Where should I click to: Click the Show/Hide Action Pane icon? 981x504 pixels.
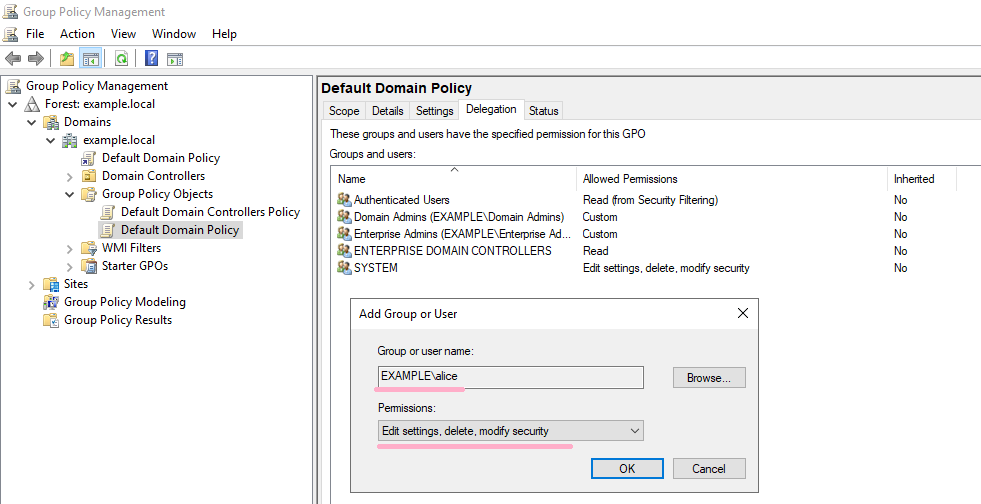[x=175, y=59]
